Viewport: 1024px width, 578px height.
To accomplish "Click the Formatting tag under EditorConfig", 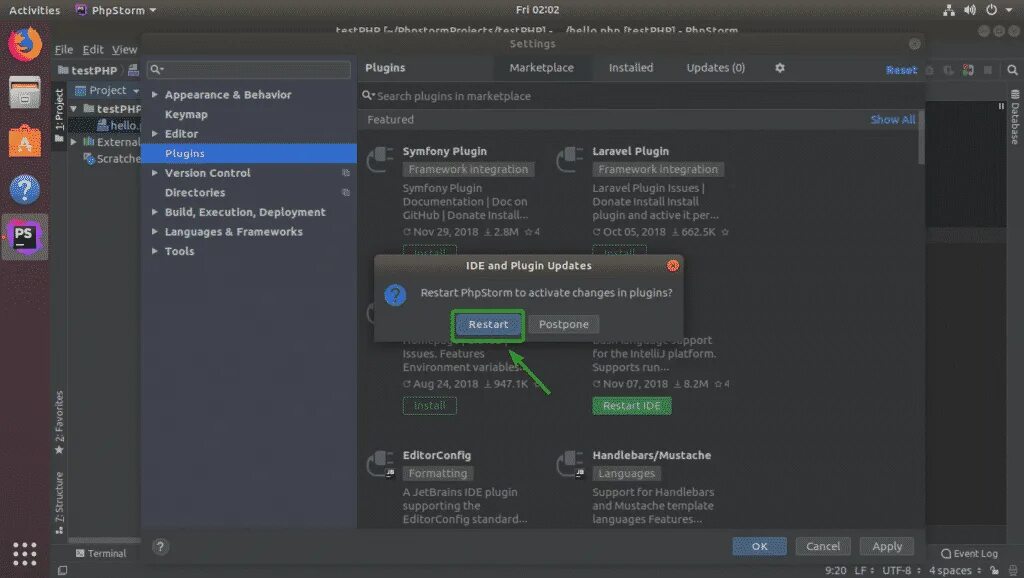I will (x=438, y=474).
